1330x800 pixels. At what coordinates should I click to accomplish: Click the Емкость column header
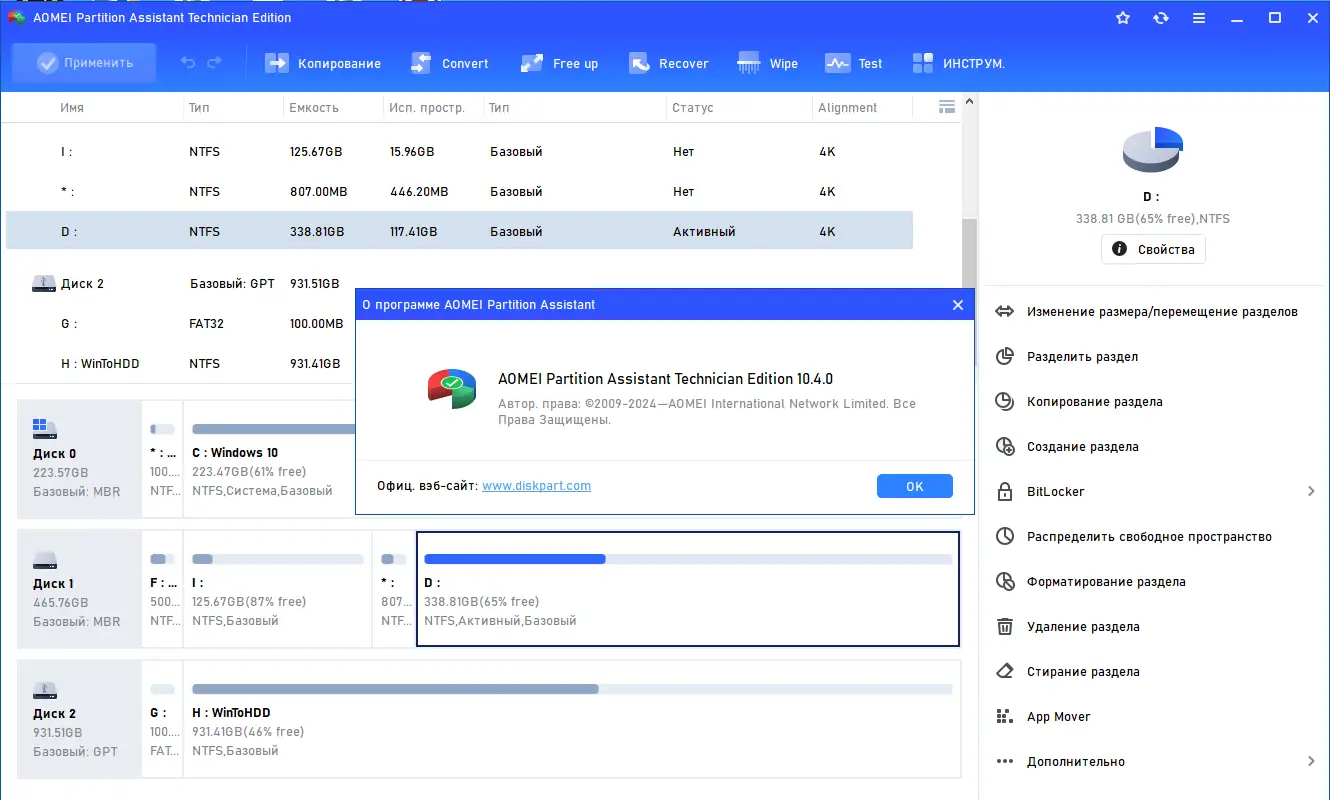point(314,108)
